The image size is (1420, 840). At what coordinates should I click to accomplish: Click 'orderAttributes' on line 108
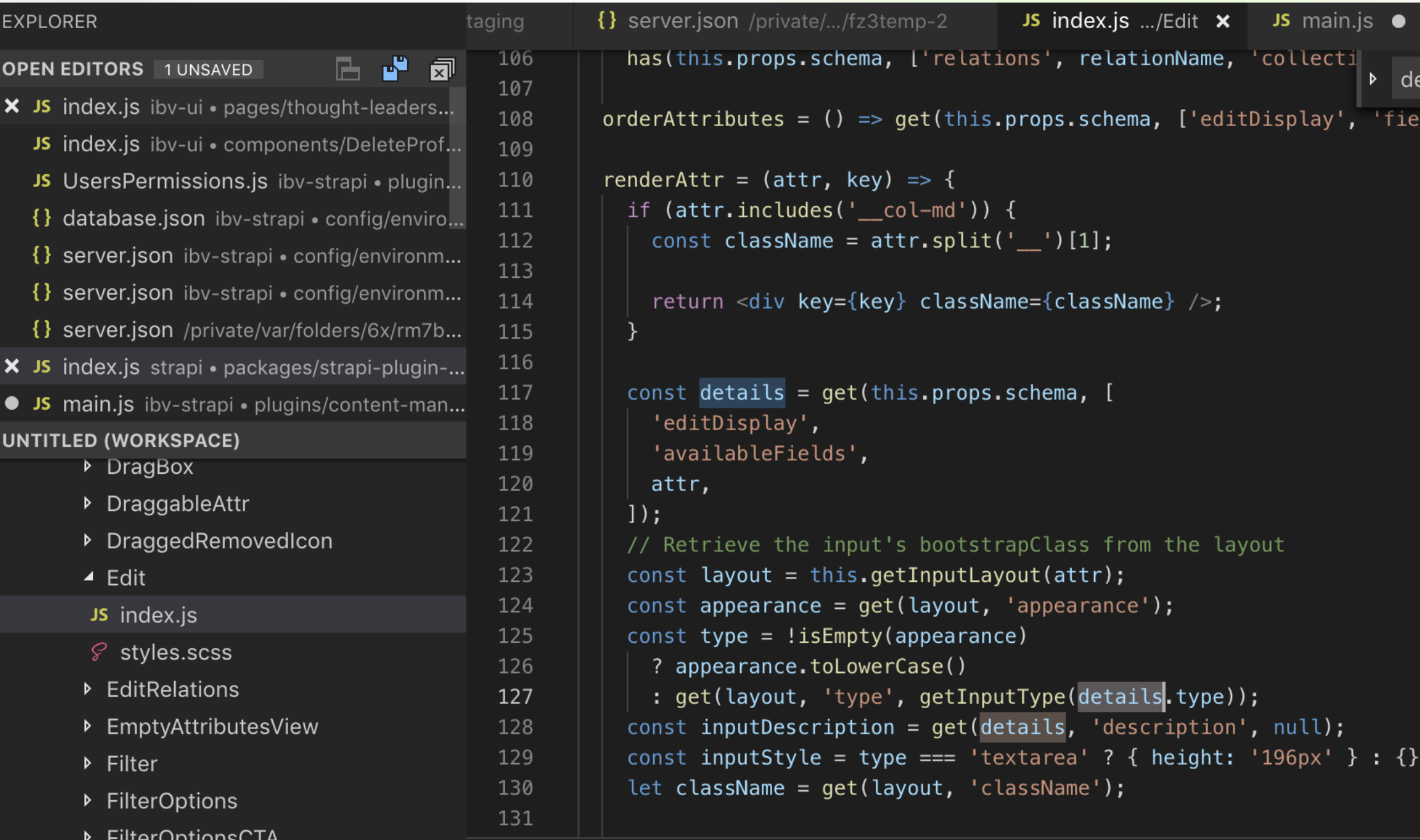point(693,119)
